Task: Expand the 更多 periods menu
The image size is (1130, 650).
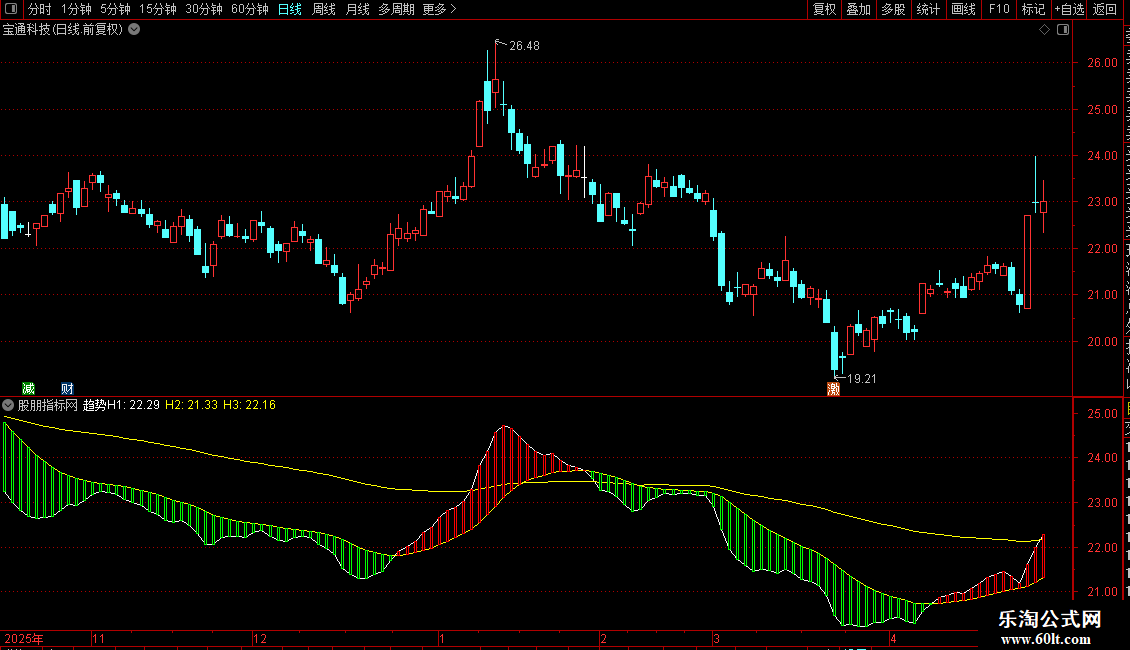Action: click(x=439, y=9)
